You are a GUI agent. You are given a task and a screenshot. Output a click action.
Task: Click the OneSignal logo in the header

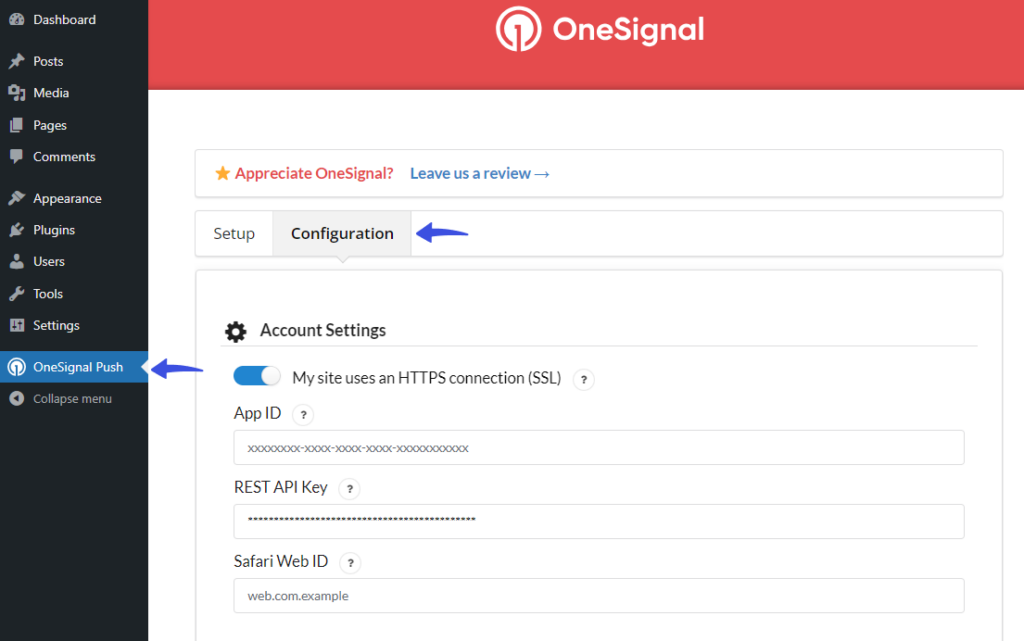(x=600, y=29)
